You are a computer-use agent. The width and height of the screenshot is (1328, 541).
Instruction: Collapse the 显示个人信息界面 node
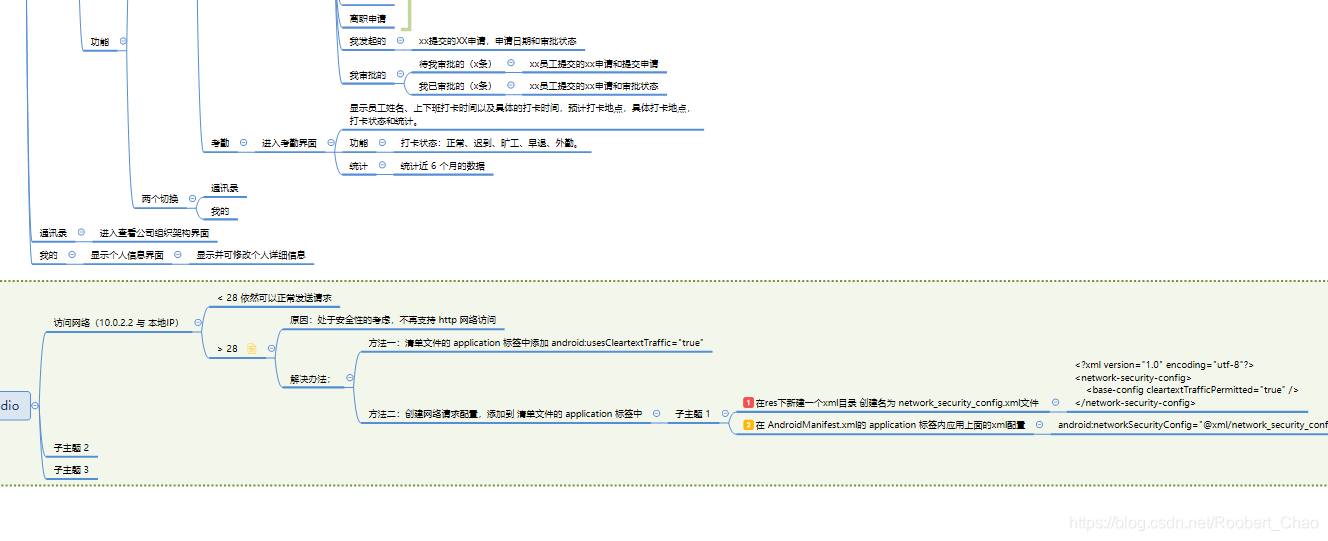click(177, 255)
